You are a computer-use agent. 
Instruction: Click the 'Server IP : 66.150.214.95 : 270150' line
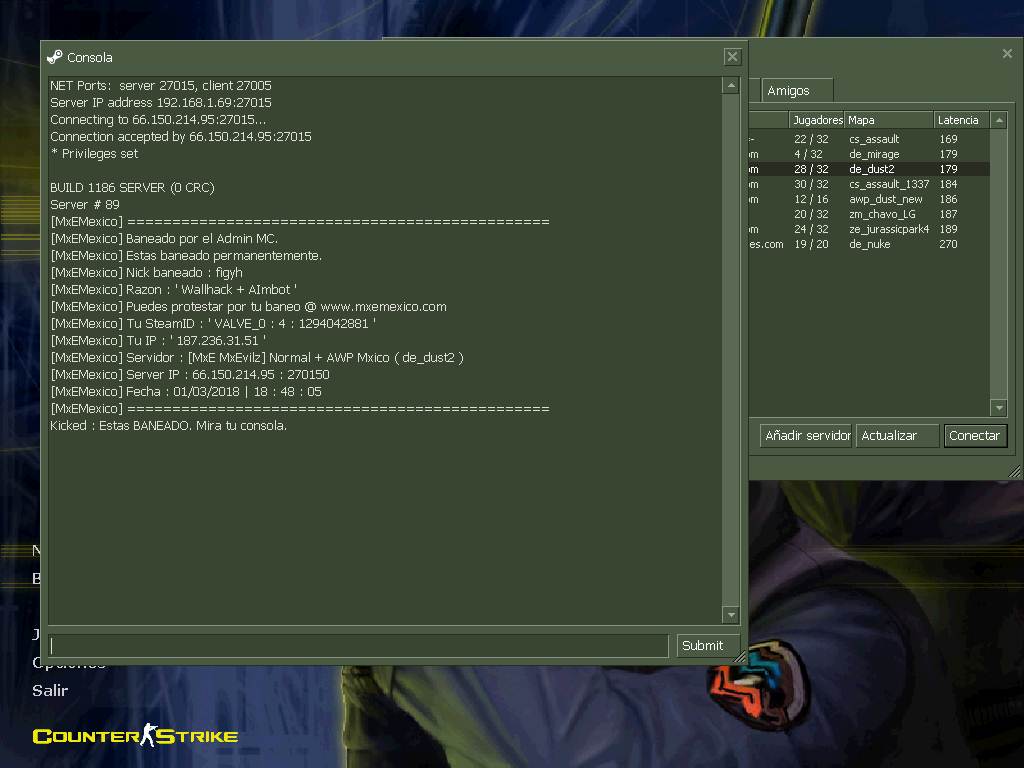[190, 374]
